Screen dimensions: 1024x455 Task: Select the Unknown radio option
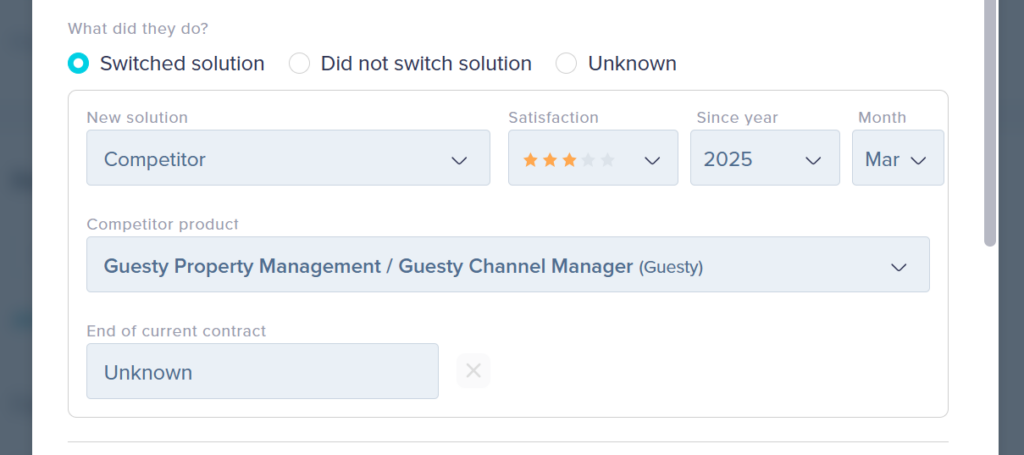click(x=566, y=63)
